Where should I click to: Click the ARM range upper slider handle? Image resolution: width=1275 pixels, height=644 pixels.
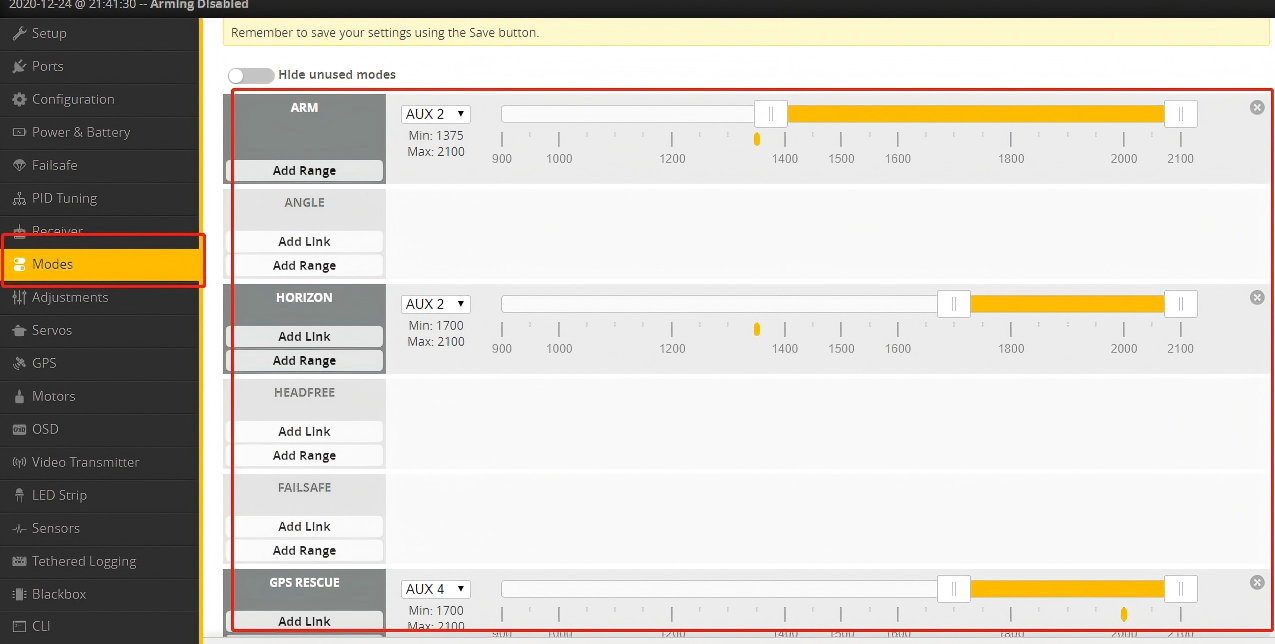1181,114
